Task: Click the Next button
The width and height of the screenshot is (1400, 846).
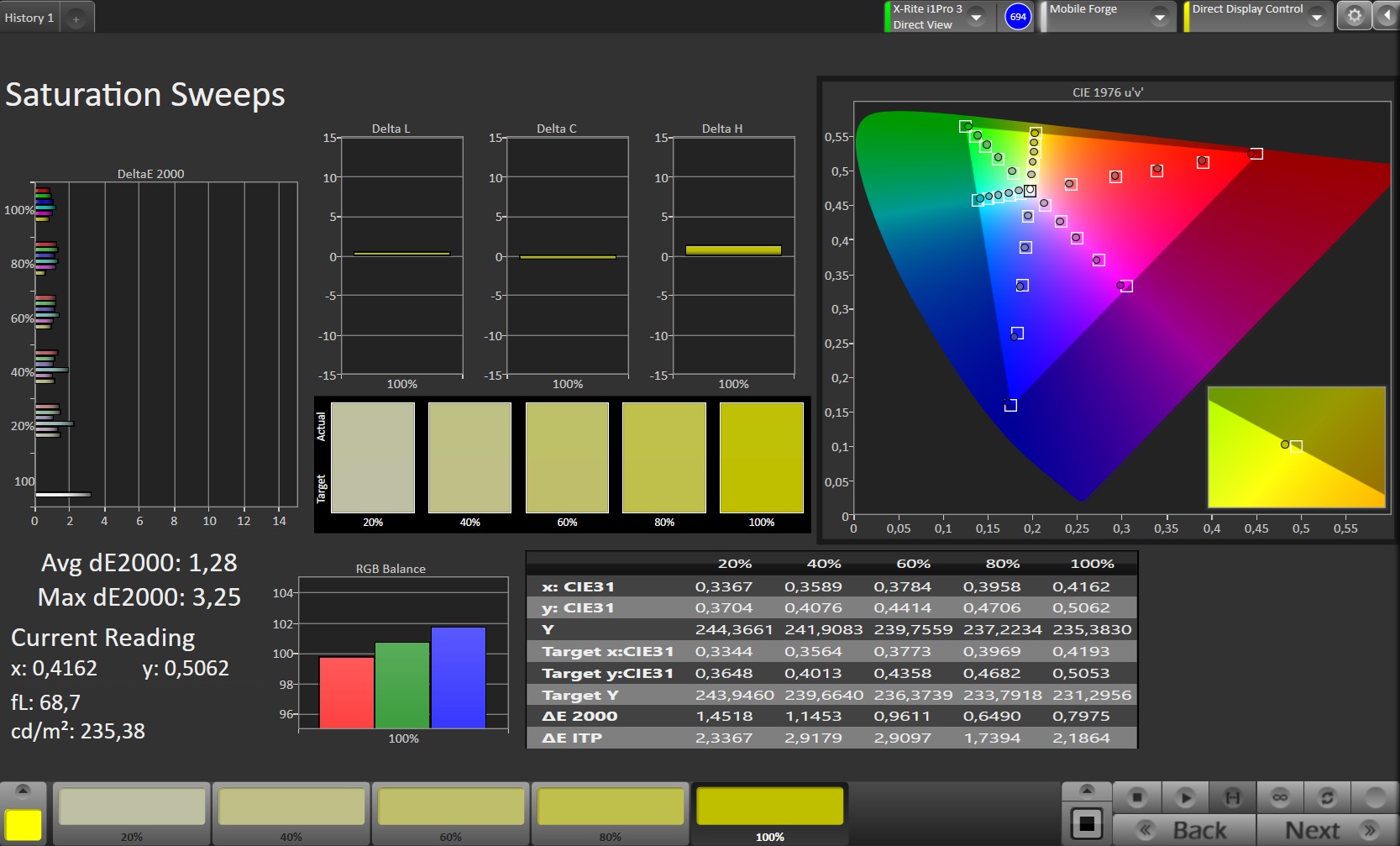Action: tap(1327, 830)
